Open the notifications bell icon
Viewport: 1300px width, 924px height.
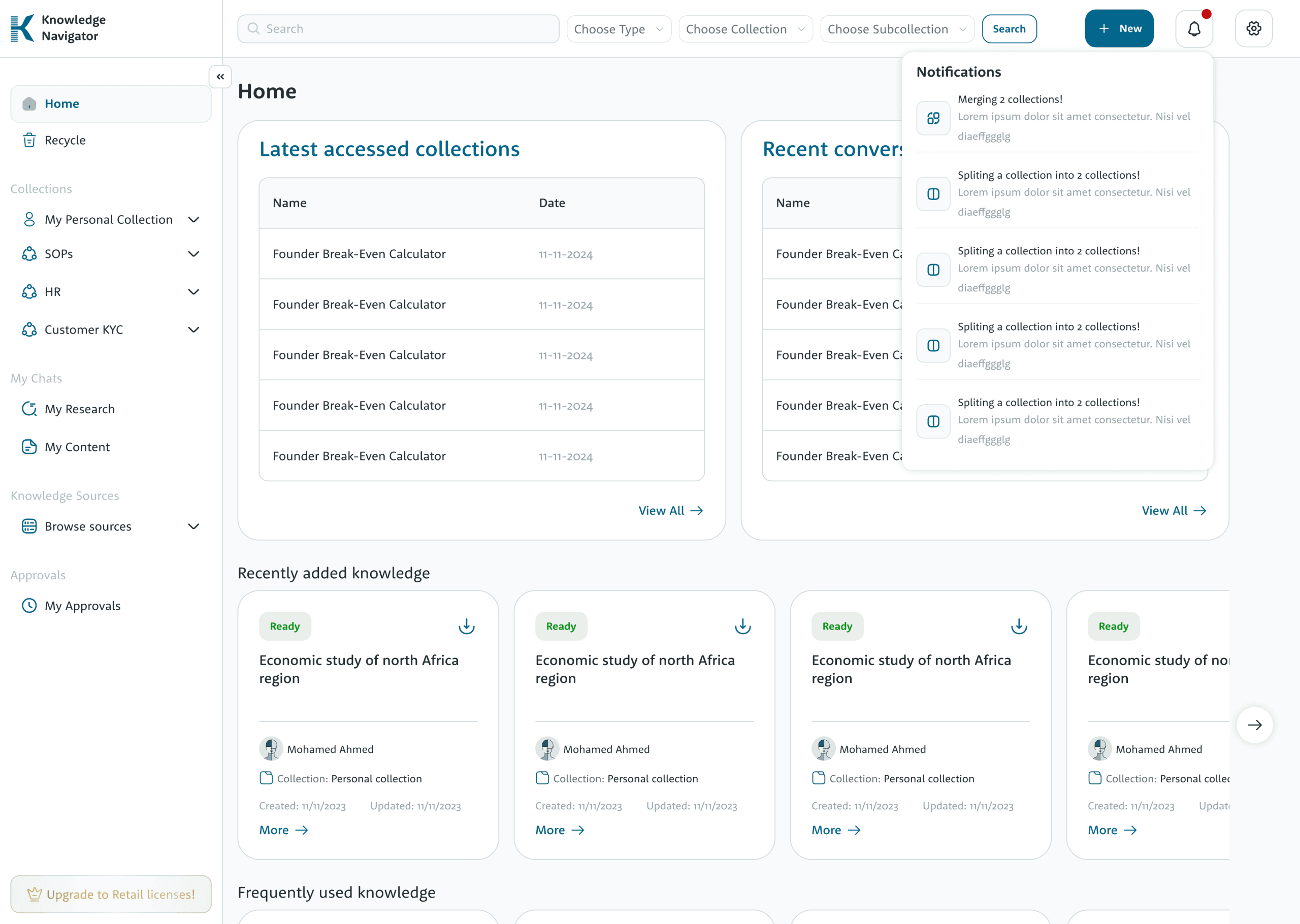click(1193, 28)
